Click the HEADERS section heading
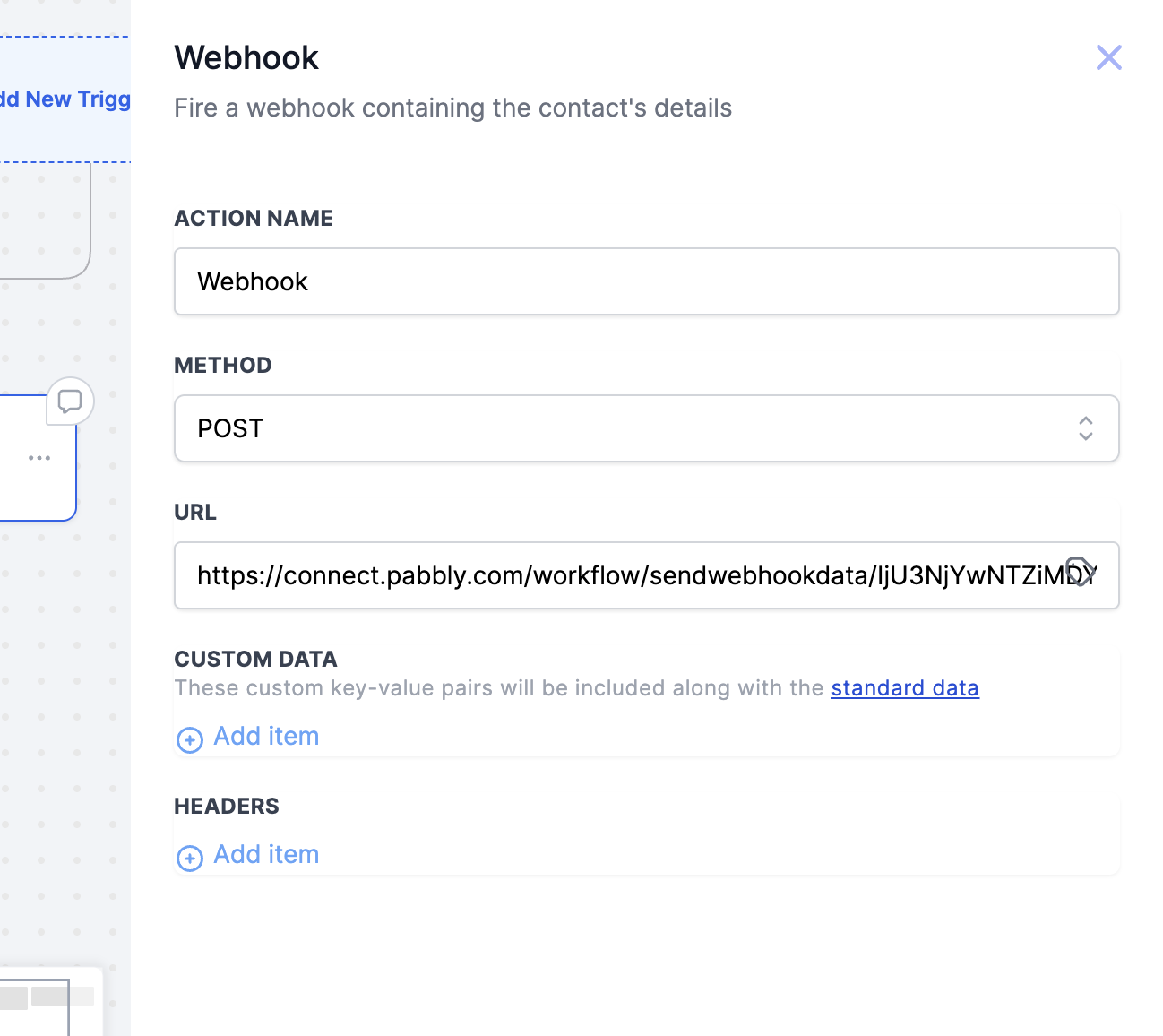Viewport: 1163px width, 1036px height. point(227,806)
